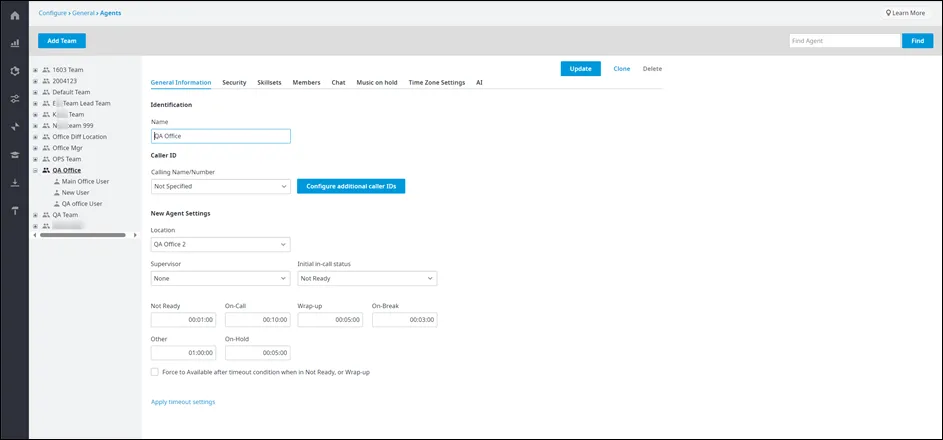The width and height of the screenshot is (943, 440).
Task: Open the graduation cap training icon
Action: 15,154
